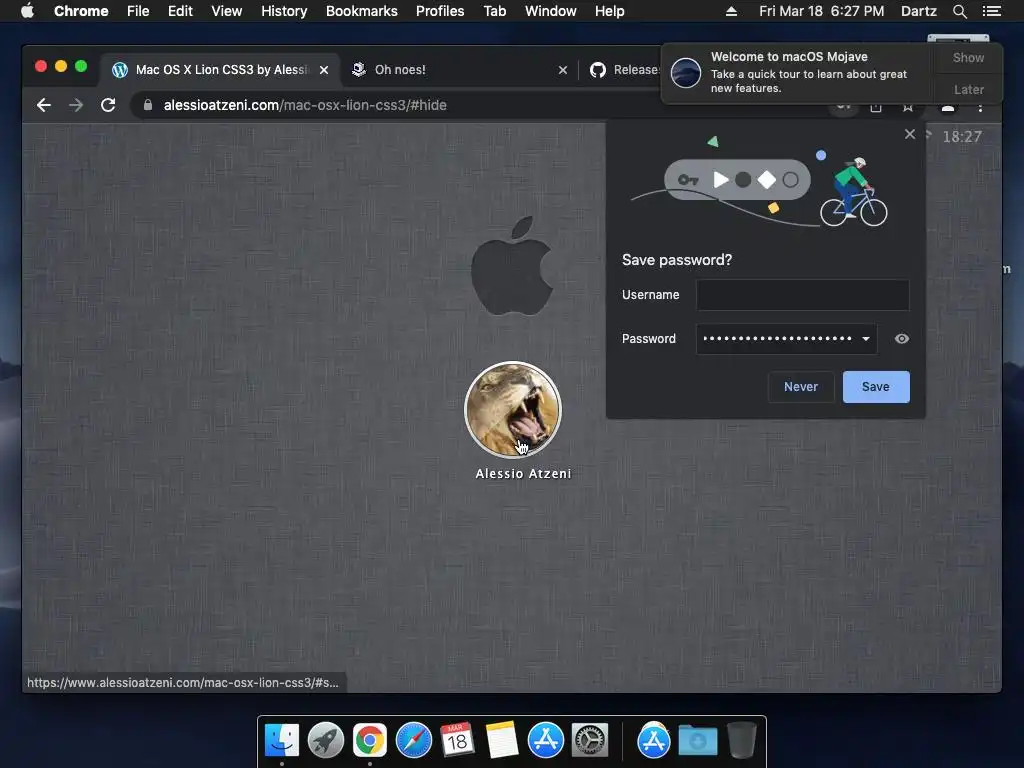Switch to the GitHub Releases tab
Viewport: 1024px width, 768px height.
[x=624, y=70]
